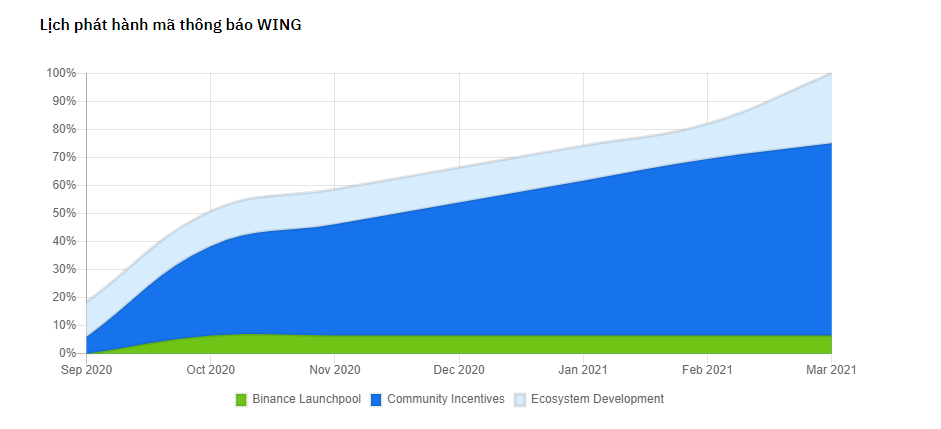The height and width of the screenshot is (429, 941).
Task: Click the '70%' y-axis label
Action: point(64,157)
